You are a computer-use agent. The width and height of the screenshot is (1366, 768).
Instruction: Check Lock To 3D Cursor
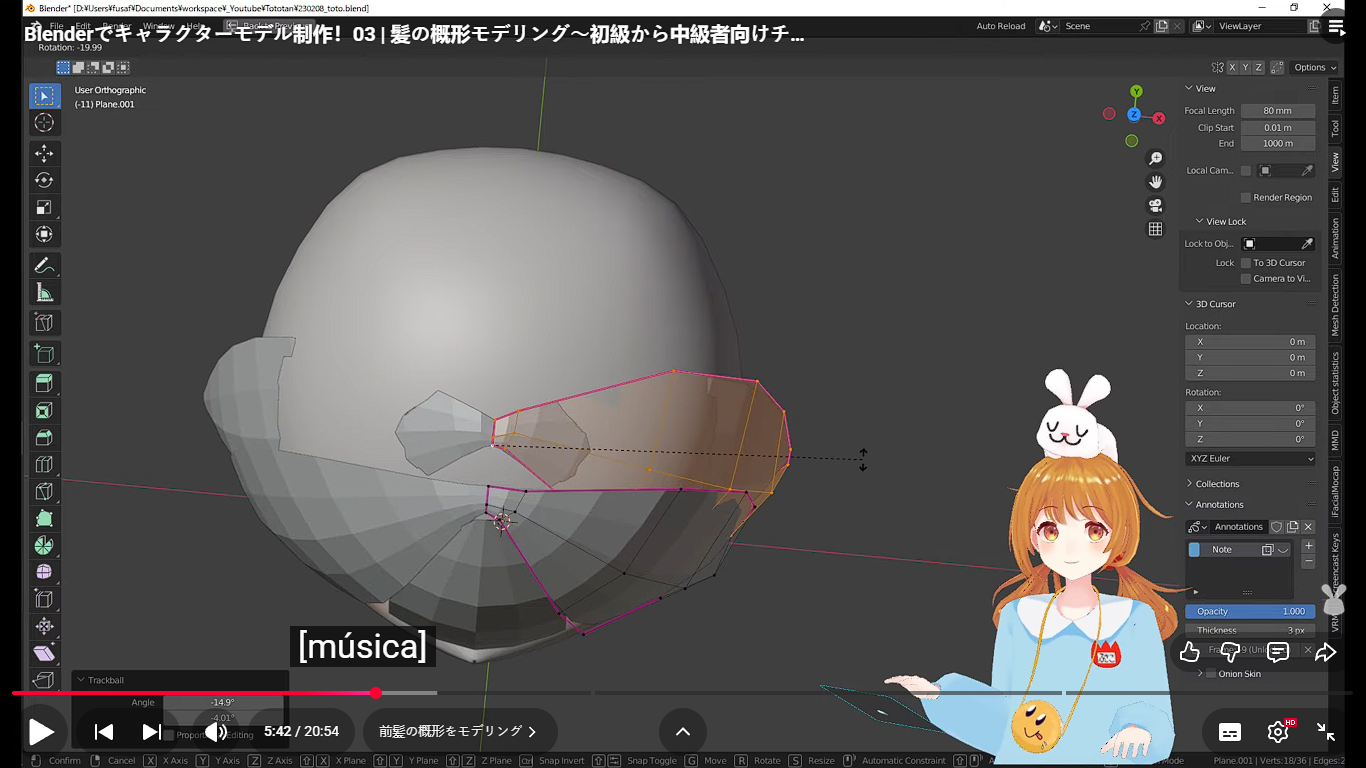(x=1245, y=263)
